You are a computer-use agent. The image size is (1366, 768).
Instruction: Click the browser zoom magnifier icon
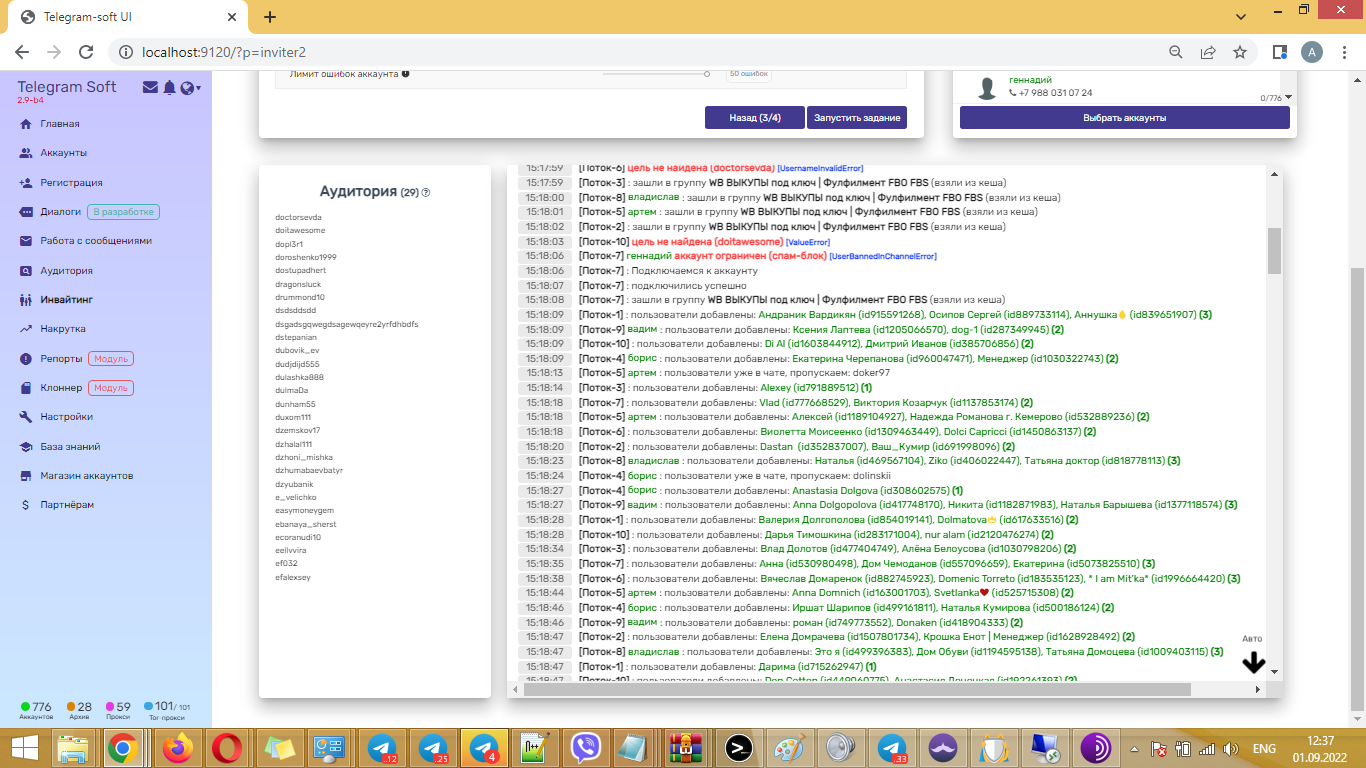click(x=1177, y=52)
